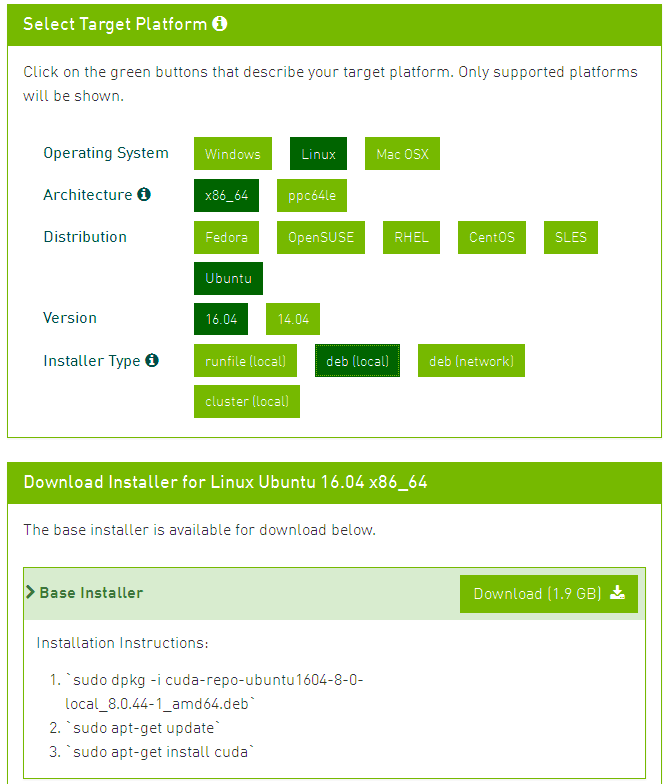Click Download (1.9 GB) button
The image size is (666, 784).
point(548,594)
